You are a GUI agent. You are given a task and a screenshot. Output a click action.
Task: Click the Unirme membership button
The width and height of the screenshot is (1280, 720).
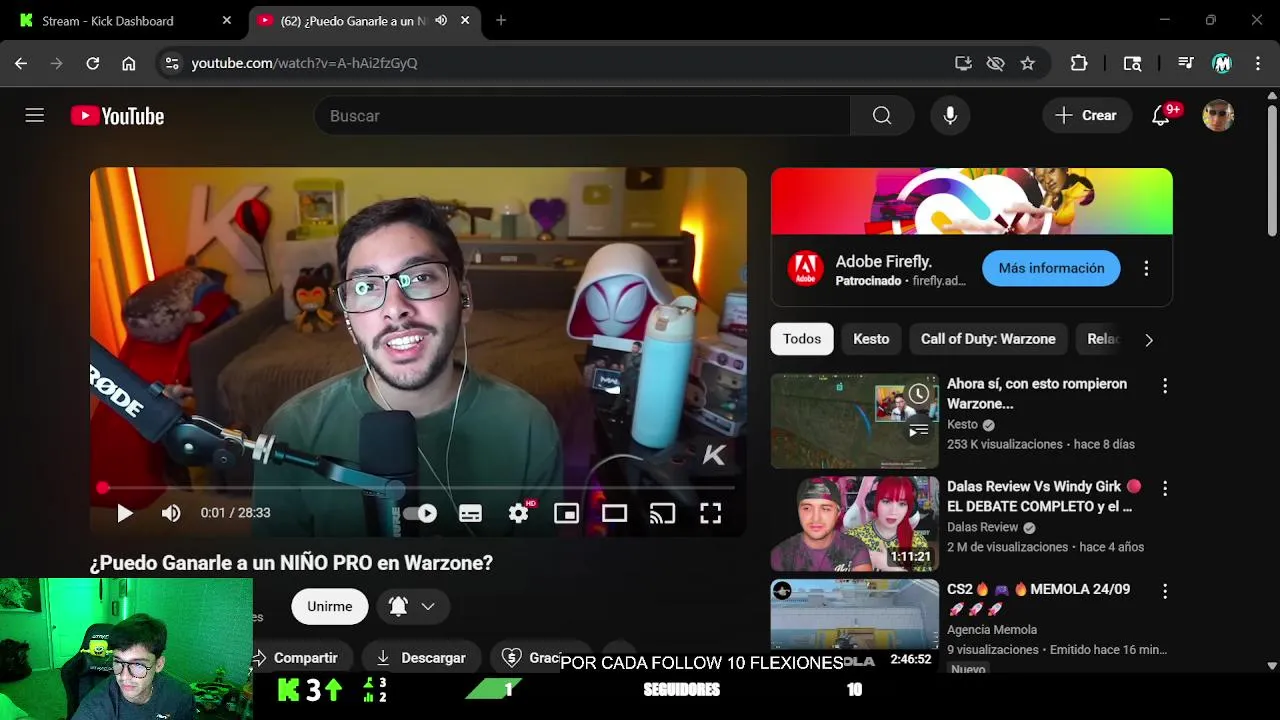pos(330,606)
